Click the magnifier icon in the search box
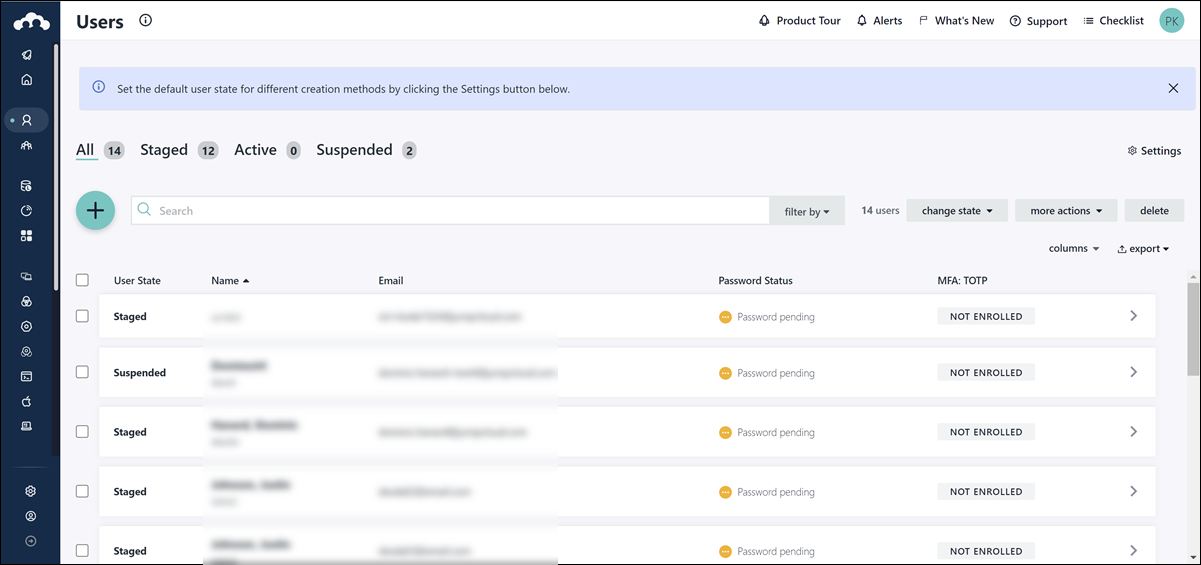 pyautogui.click(x=145, y=210)
